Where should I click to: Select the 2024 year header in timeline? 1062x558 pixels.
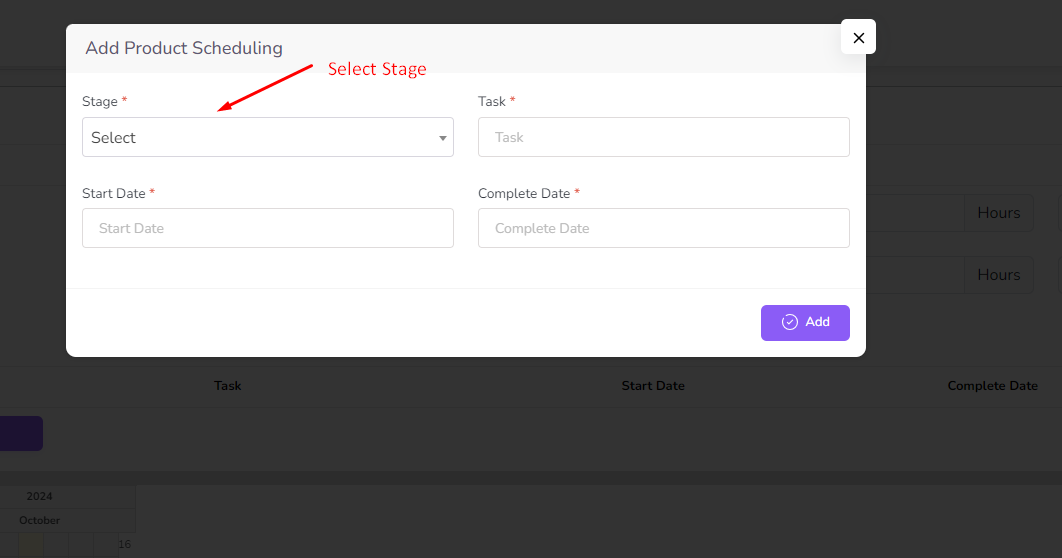[x=40, y=496]
